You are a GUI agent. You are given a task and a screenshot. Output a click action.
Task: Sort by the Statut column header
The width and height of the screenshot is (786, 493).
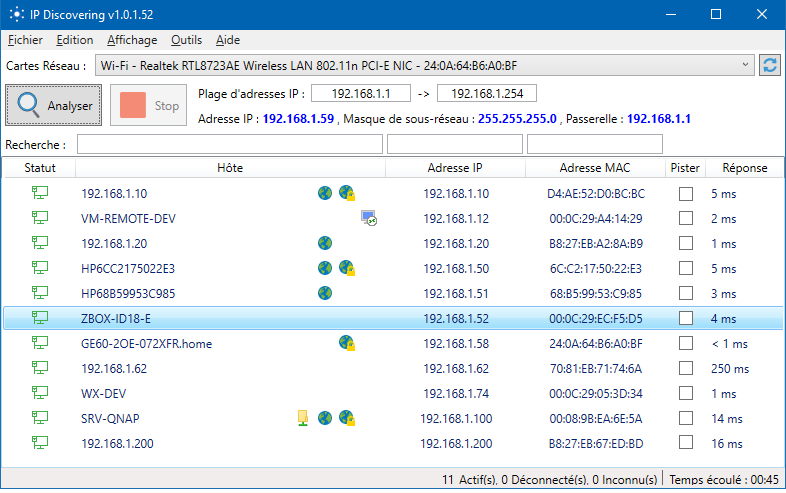pyautogui.click(x=40, y=168)
